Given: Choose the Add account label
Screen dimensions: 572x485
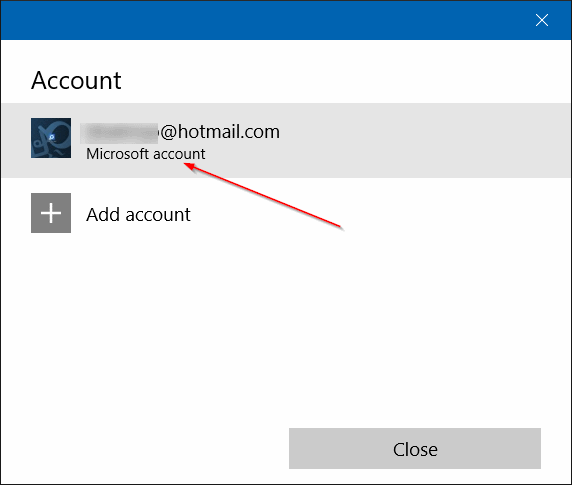Looking at the screenshot, I should point(138,214).
